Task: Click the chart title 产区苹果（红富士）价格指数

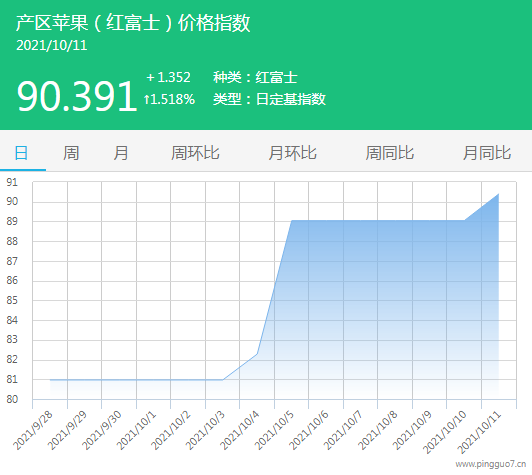Action: (133, 23)
